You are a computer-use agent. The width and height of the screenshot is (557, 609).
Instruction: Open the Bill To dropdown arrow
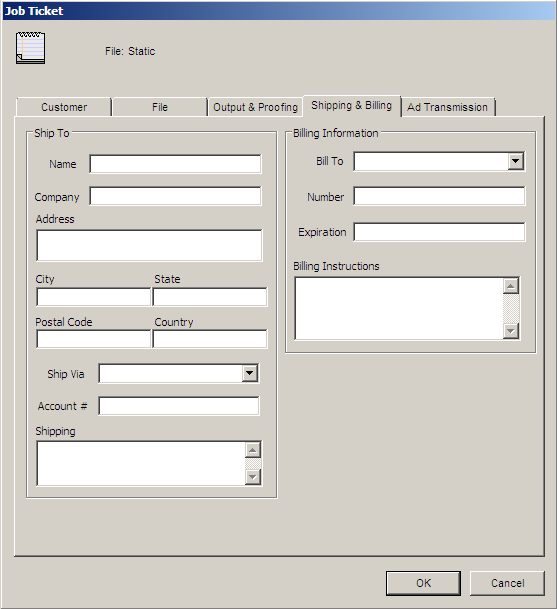point(515,161)
